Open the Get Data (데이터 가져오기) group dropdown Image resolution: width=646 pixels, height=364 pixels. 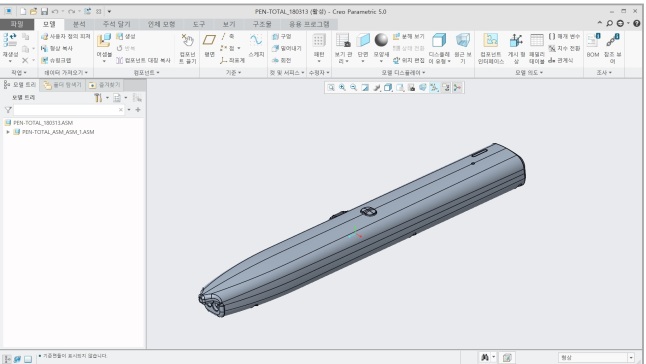click(x=66, y=72)
